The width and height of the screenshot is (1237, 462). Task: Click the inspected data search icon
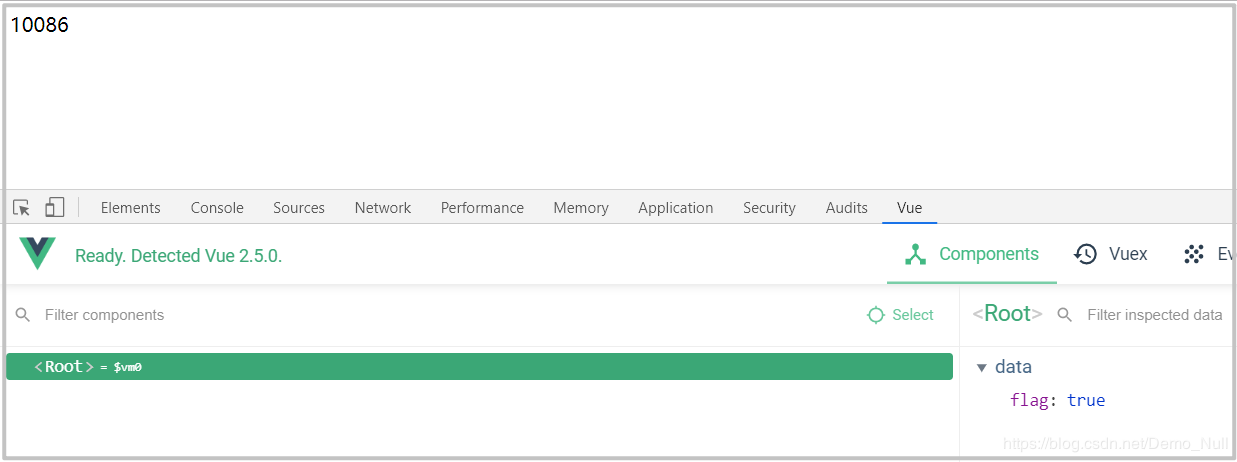(x=1065, y=315)
